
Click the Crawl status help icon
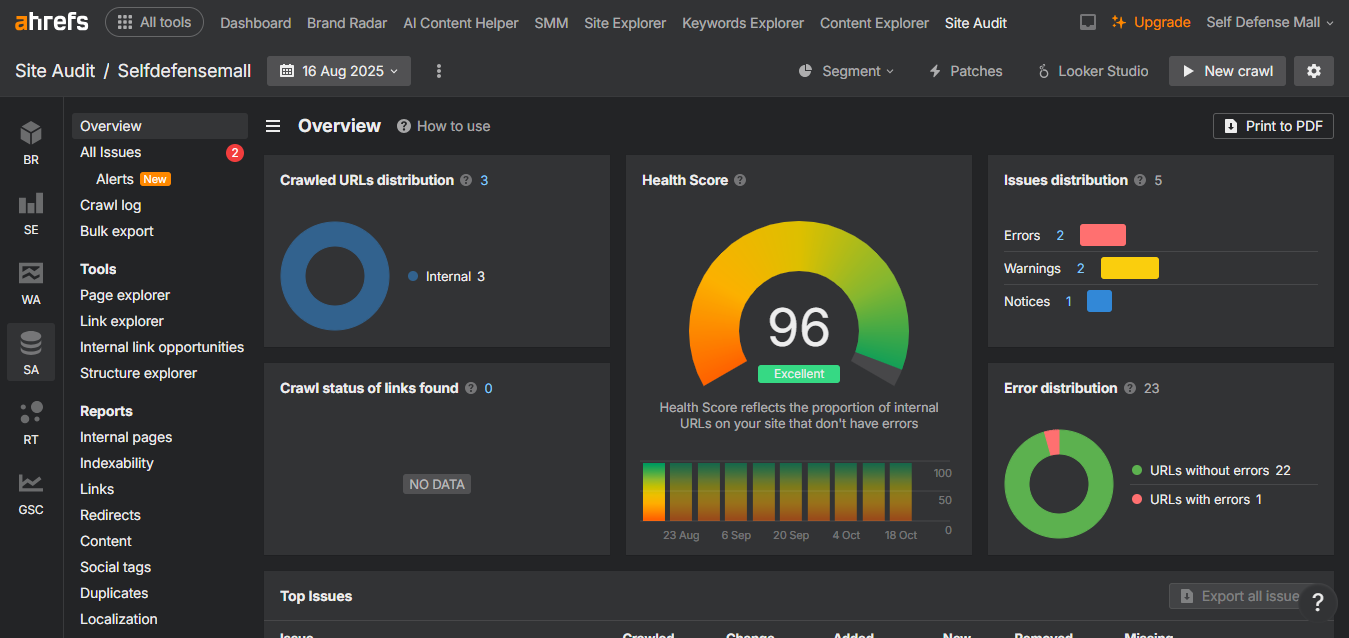(471, 388)
